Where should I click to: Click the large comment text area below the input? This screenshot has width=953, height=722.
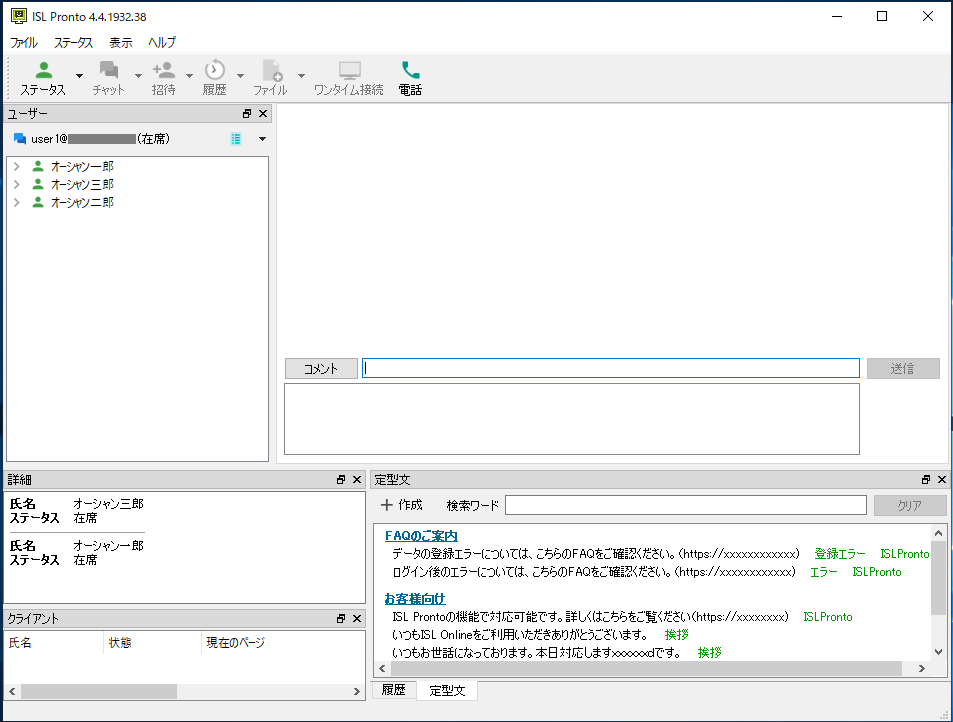tap(572, 419)
